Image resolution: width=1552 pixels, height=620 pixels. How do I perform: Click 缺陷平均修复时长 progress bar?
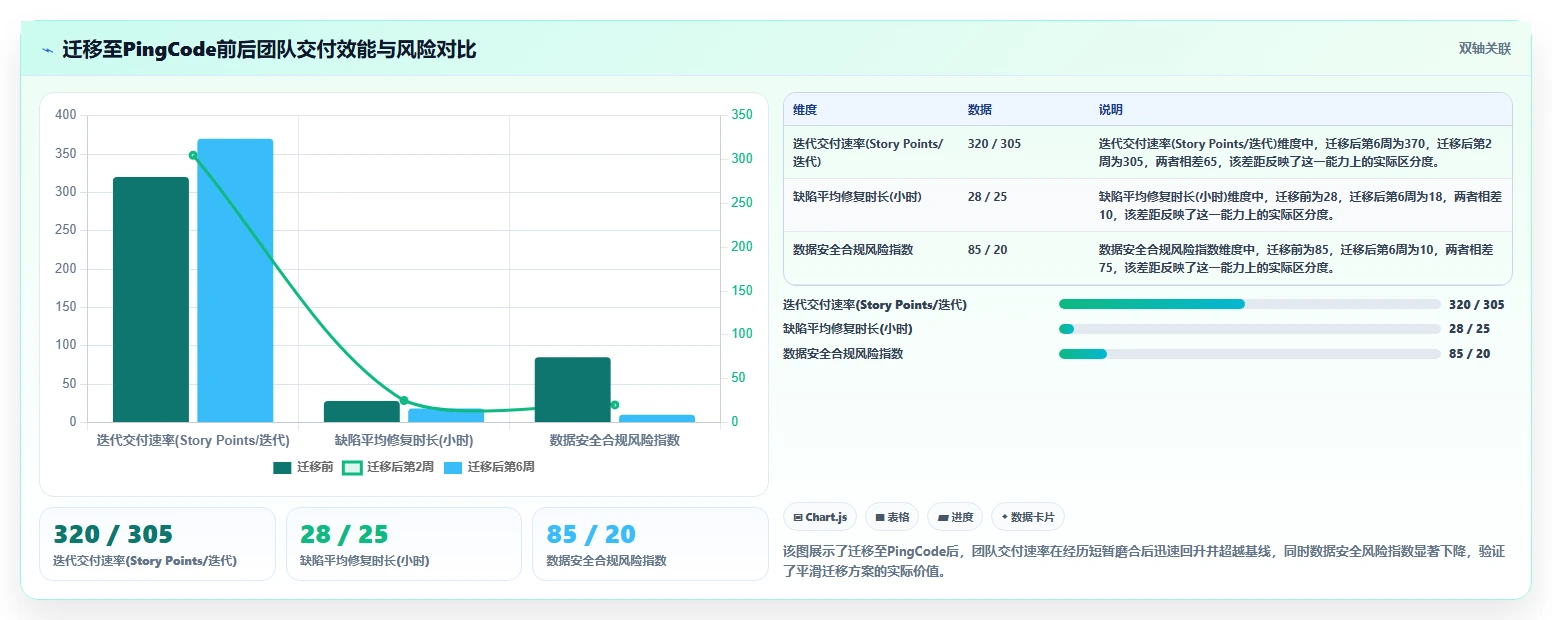click(1249, 329)
